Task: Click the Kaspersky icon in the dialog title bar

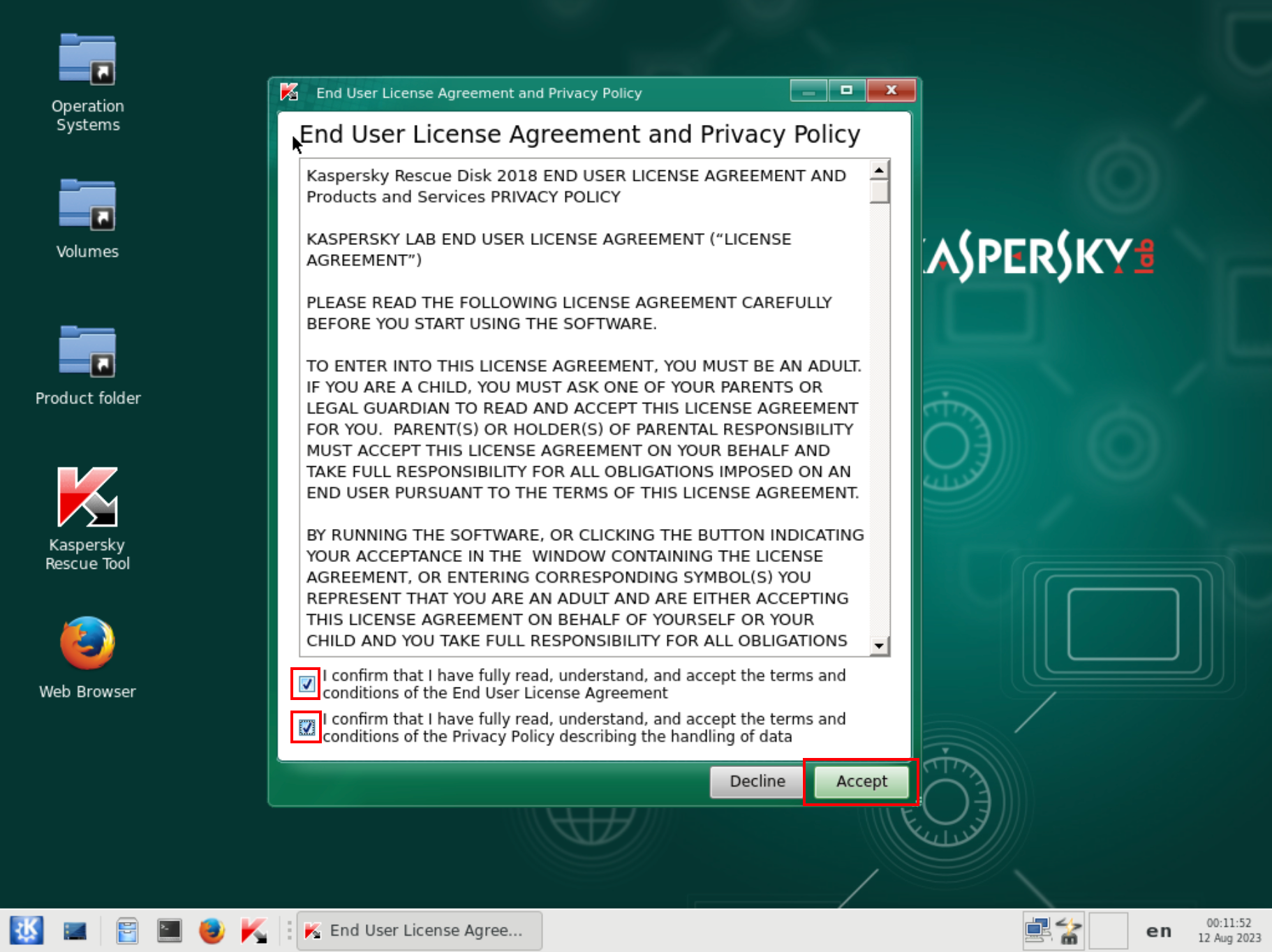Action: [289, 92]
